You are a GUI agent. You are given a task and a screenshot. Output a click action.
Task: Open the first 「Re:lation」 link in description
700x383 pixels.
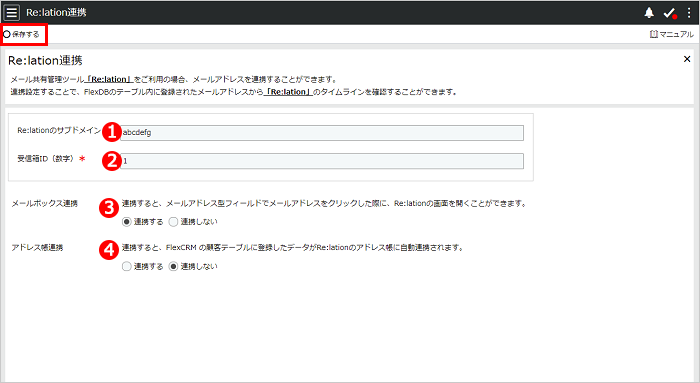pyautogui.click(x=109, y=79)
